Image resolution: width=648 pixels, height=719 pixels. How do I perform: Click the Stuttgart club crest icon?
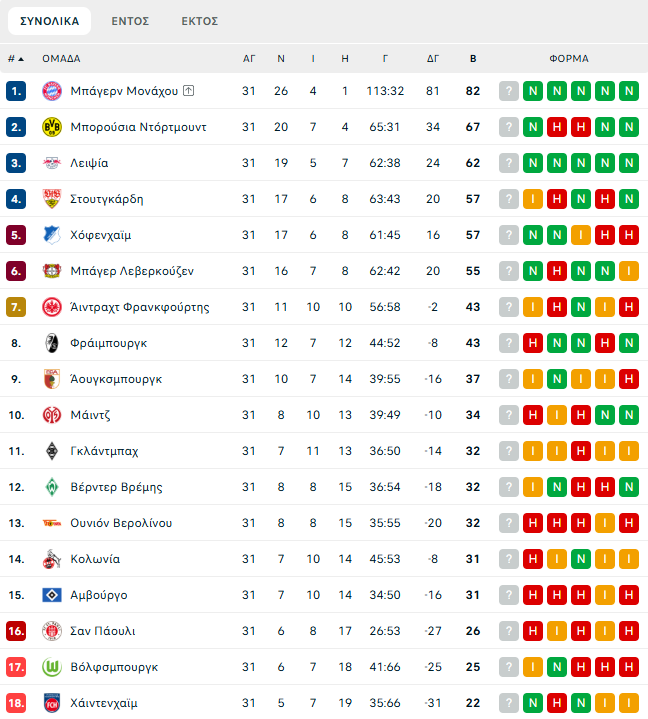(52, 199)
